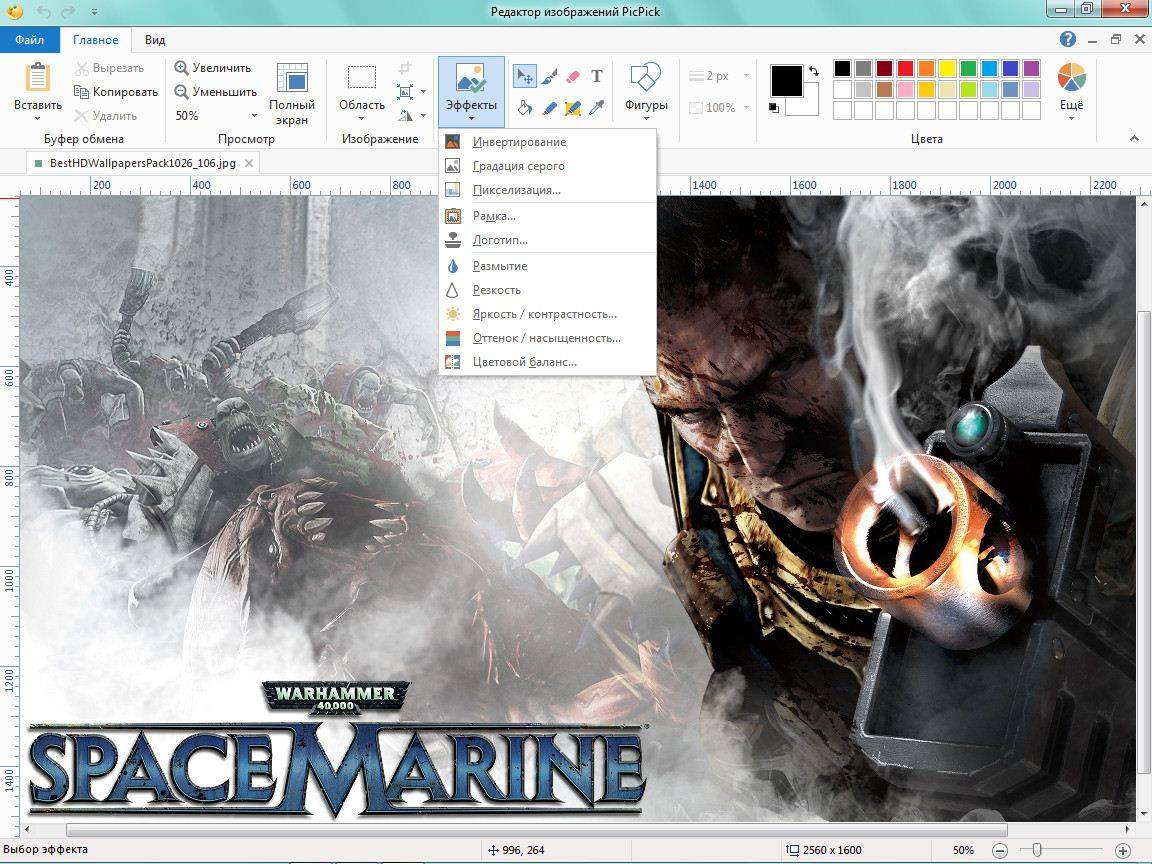Click the status bar zoom-in plus button
The height and width of the screenshot is (864, 1152).
(1123, 850)
